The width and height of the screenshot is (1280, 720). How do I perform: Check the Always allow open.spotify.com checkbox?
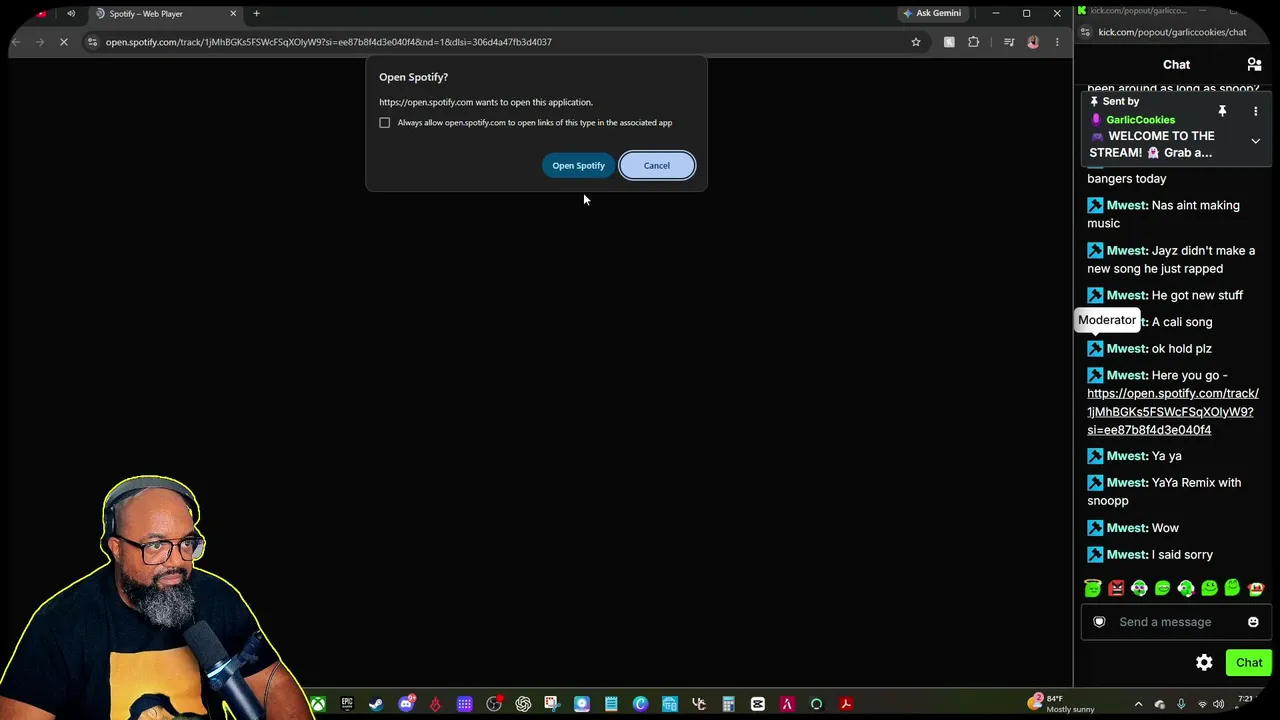[x=385, y=123]
